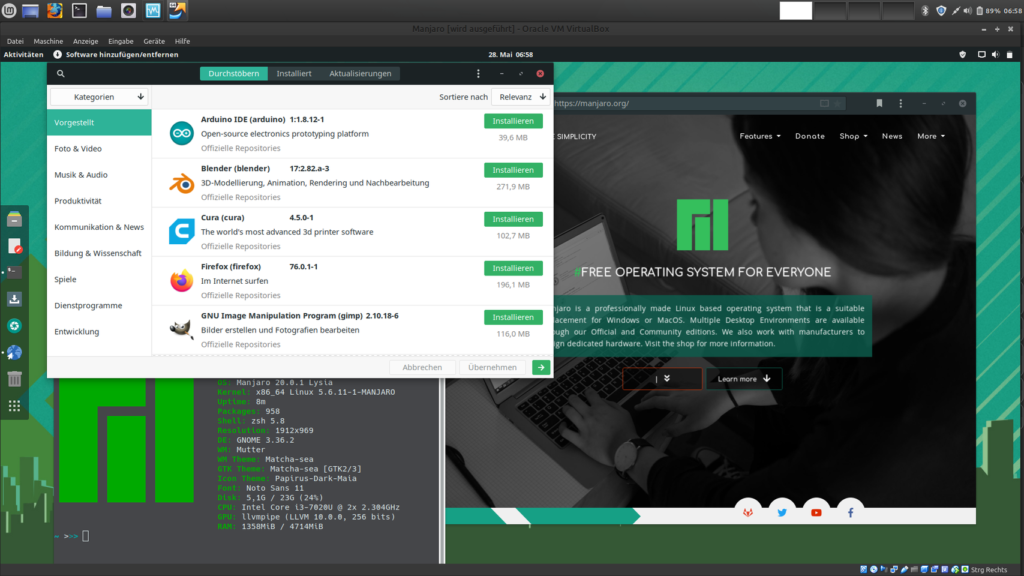Click the Blender application icon

coord(181,183)
